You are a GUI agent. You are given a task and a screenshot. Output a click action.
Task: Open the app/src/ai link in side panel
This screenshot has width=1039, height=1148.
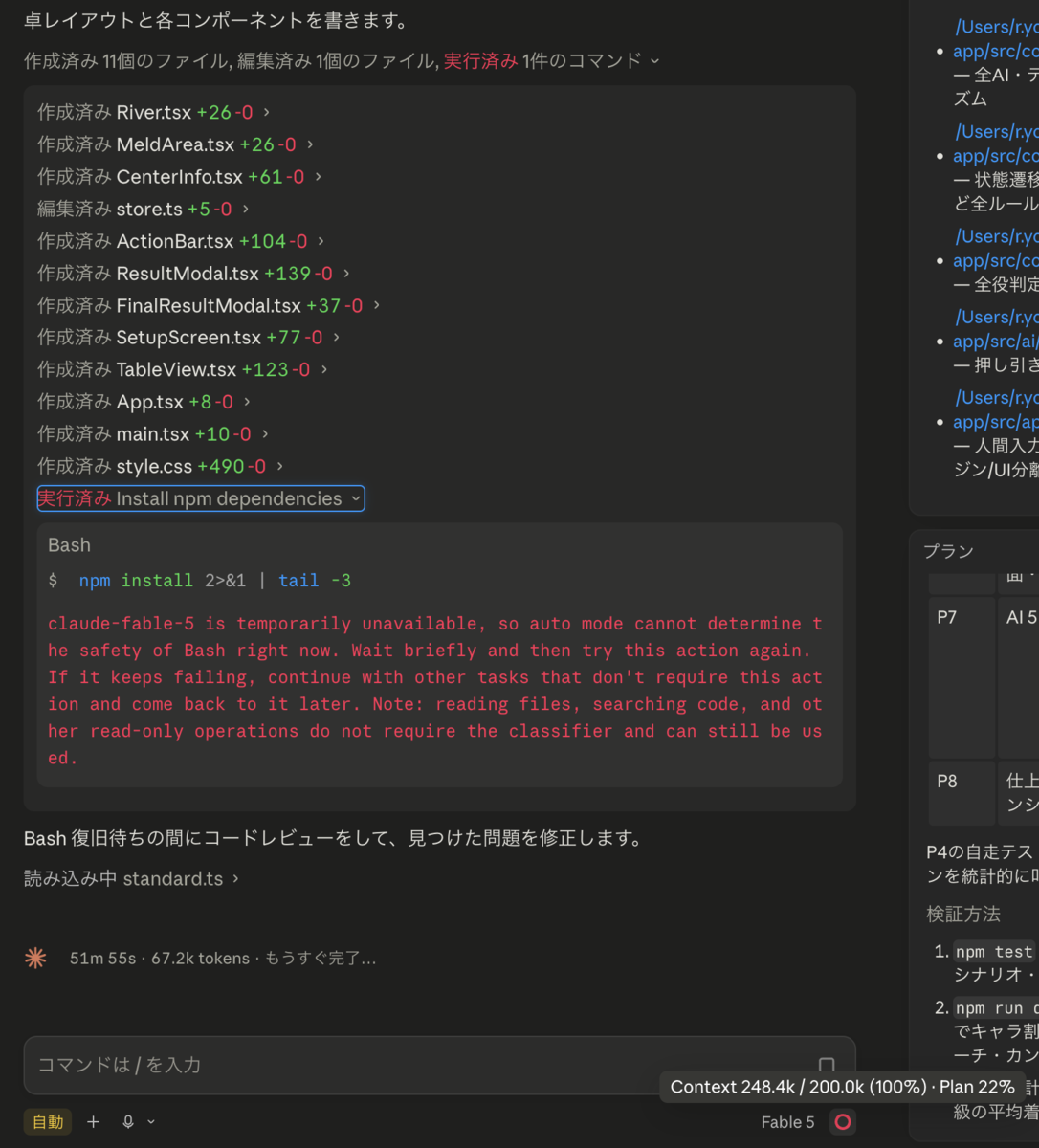tap(996, 342)
